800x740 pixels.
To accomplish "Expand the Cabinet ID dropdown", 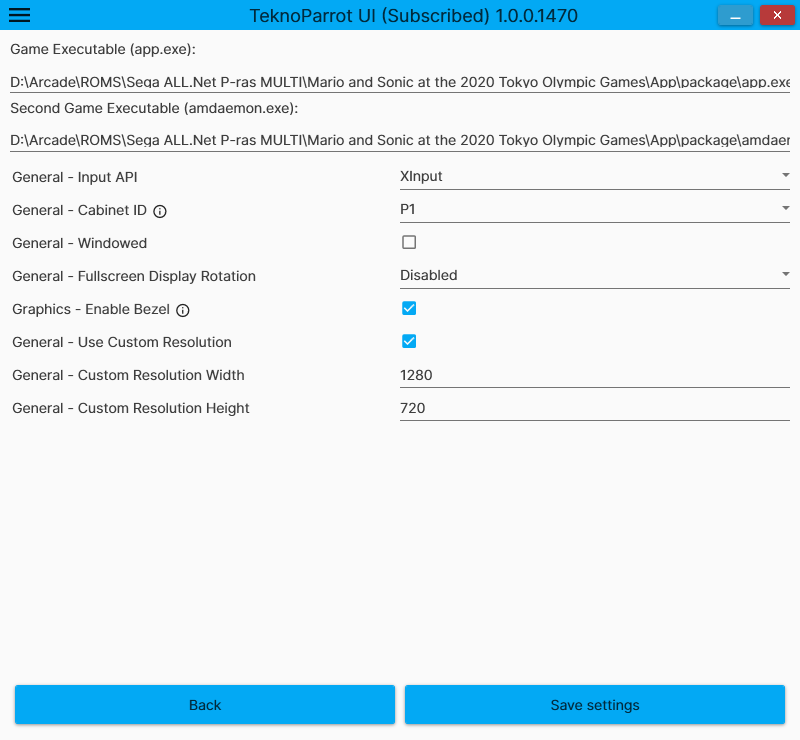I will [x=594, y=210].
